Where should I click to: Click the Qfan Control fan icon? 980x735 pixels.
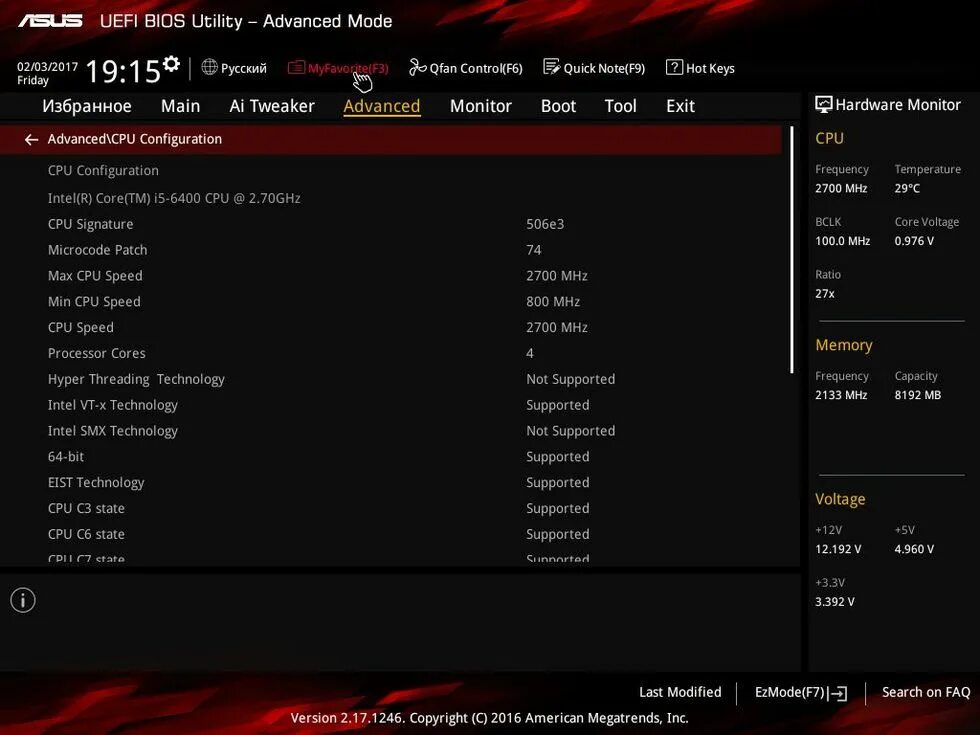417,67
